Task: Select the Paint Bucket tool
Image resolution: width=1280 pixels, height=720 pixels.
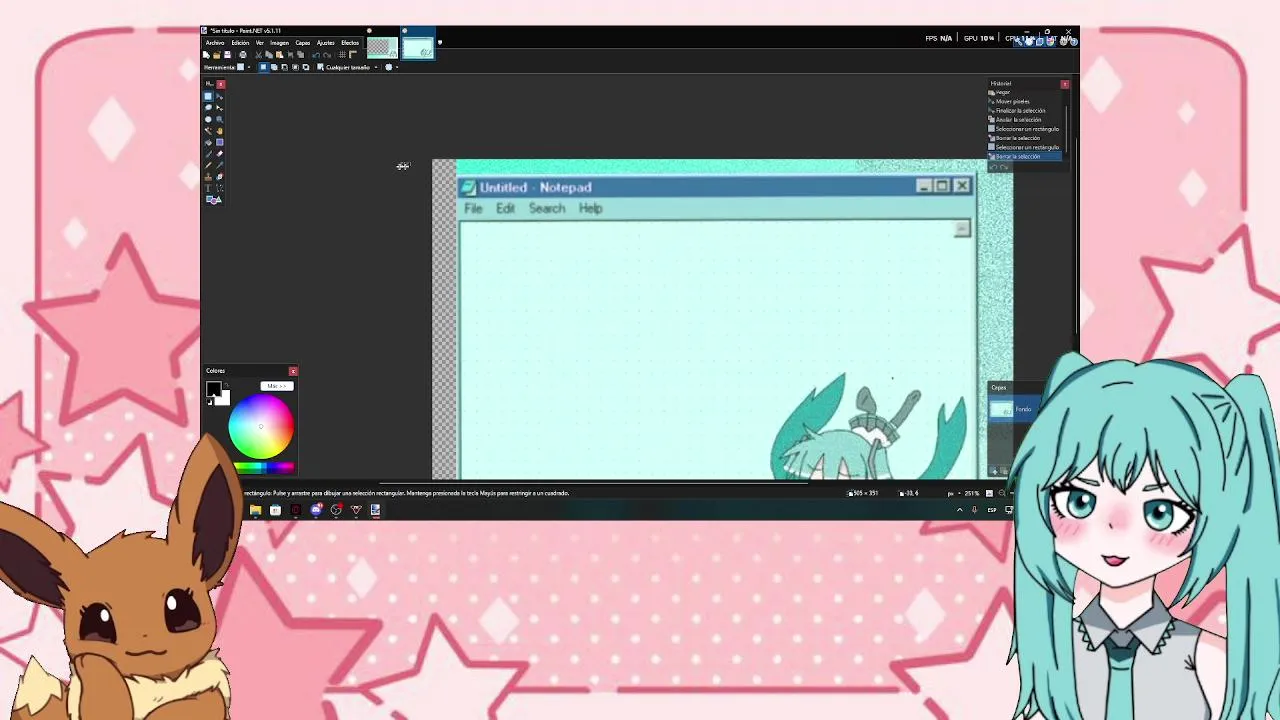Action: [x=208, y=142]
